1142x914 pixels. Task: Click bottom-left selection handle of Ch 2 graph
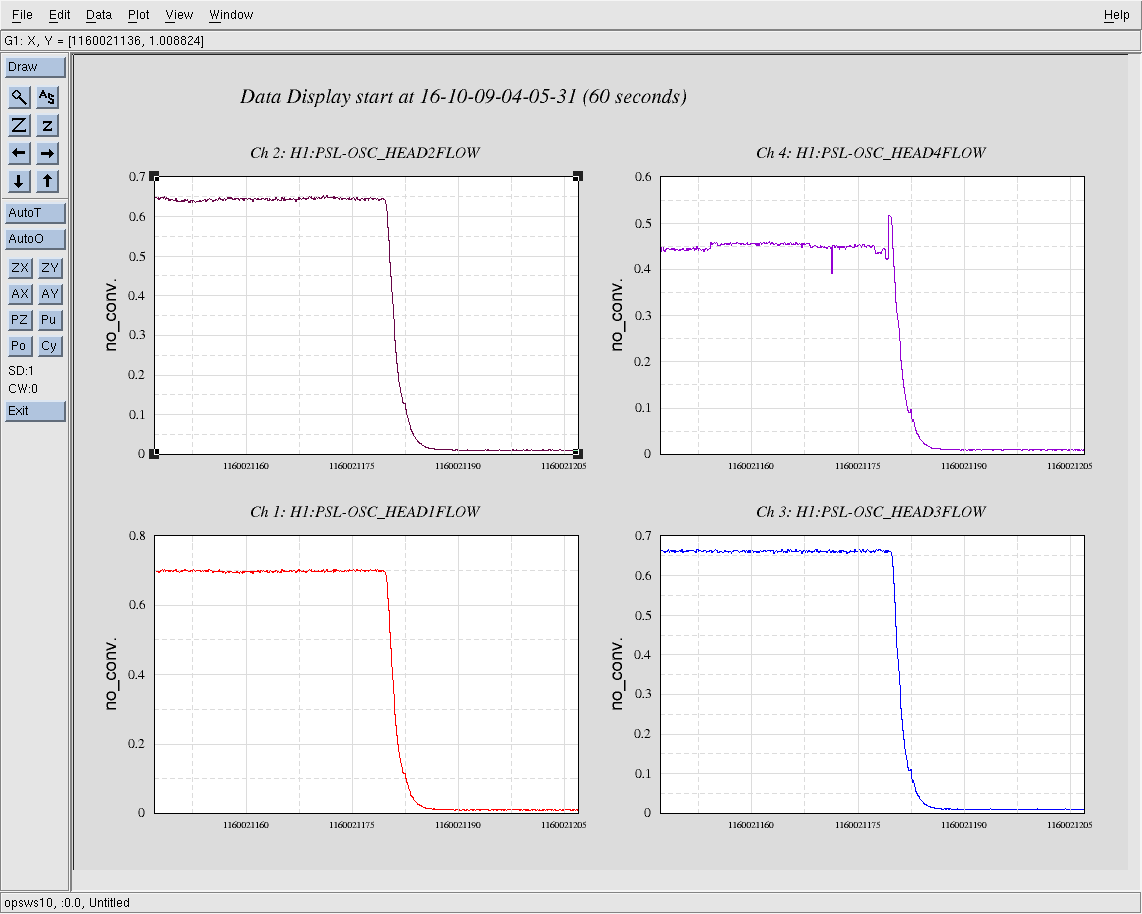[x=154, y=454]
